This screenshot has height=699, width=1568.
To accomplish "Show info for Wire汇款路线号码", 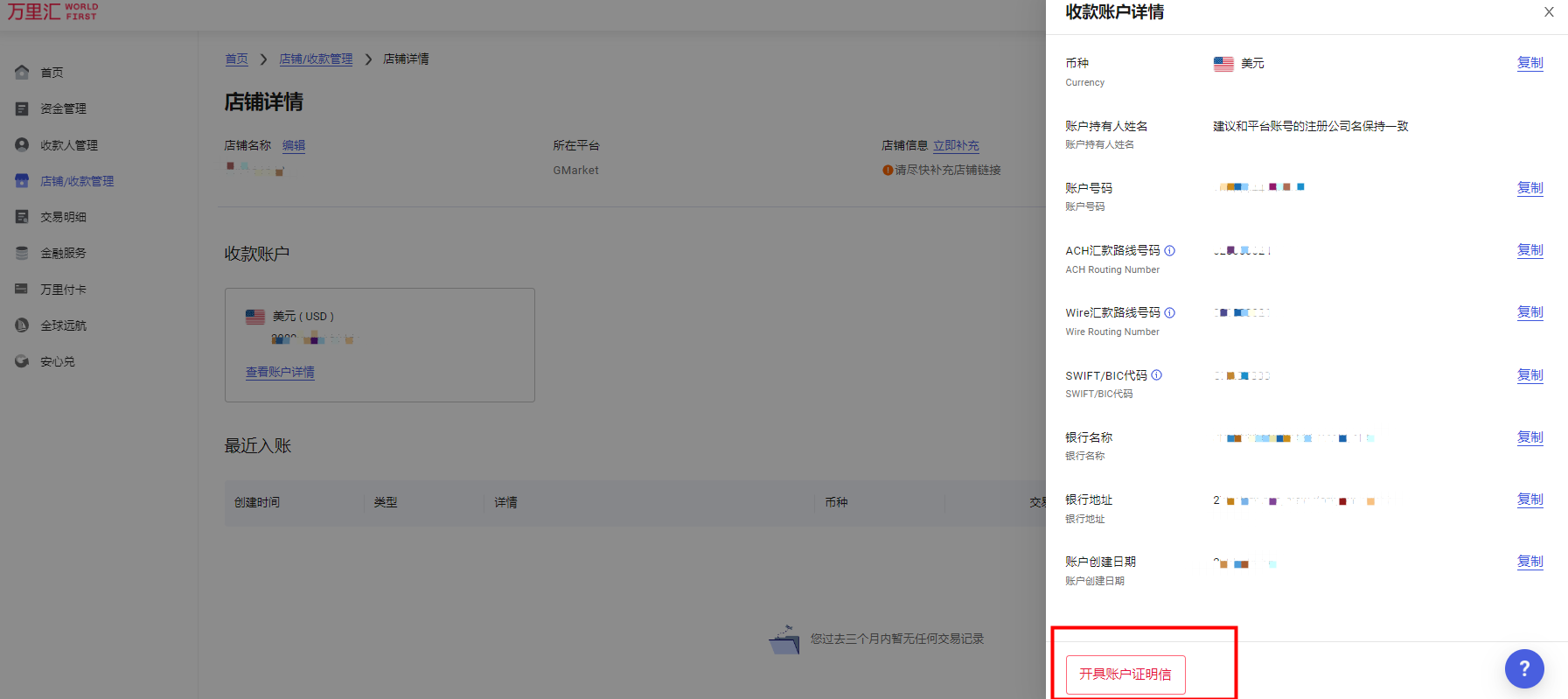I will click(1170, 313).
